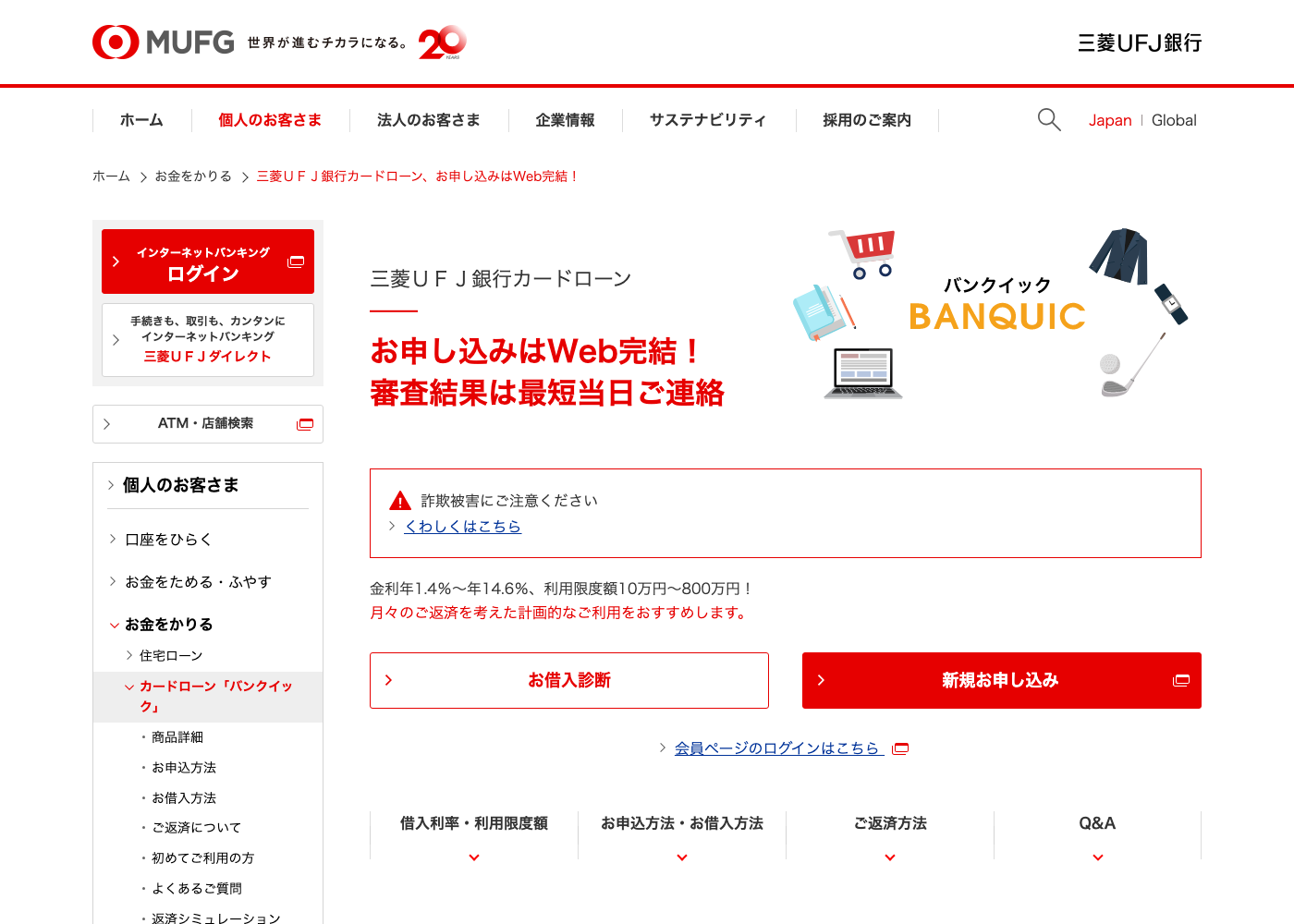
Task: Open よくあるご質問 in the sidebar
Action: [x=196, y=889]
